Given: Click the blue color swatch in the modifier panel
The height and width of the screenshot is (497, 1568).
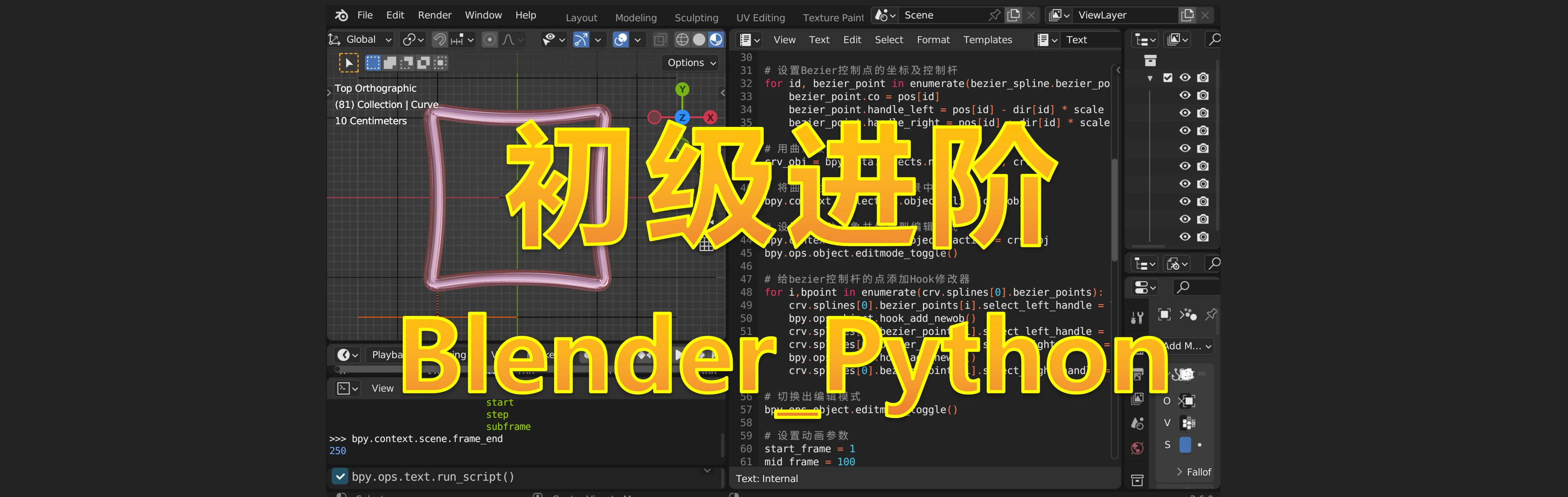Looking at the screenshot, I should [1186, 445].
